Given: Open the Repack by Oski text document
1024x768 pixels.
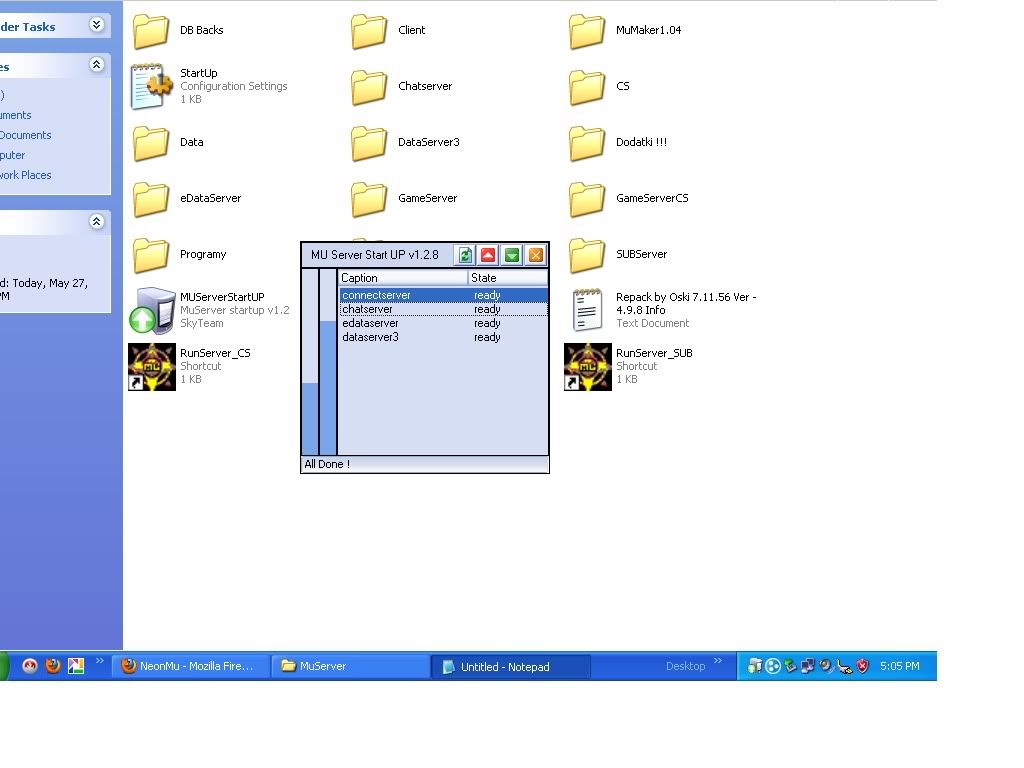Looking at the screenshot, I should coord(588,310).
